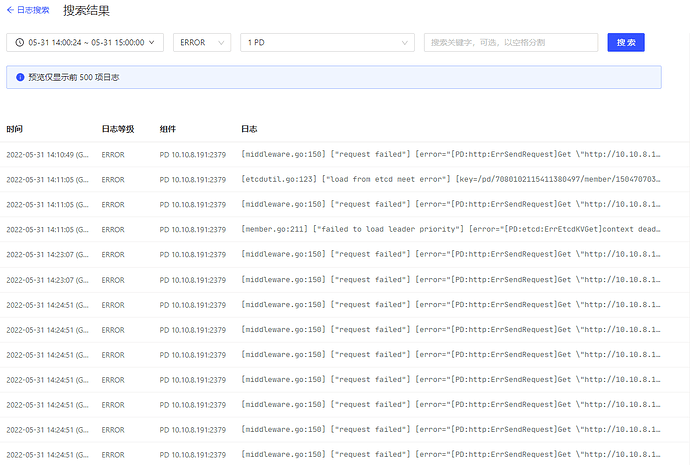
Task: Focus the keyword search input field
Action: [511, 42]
